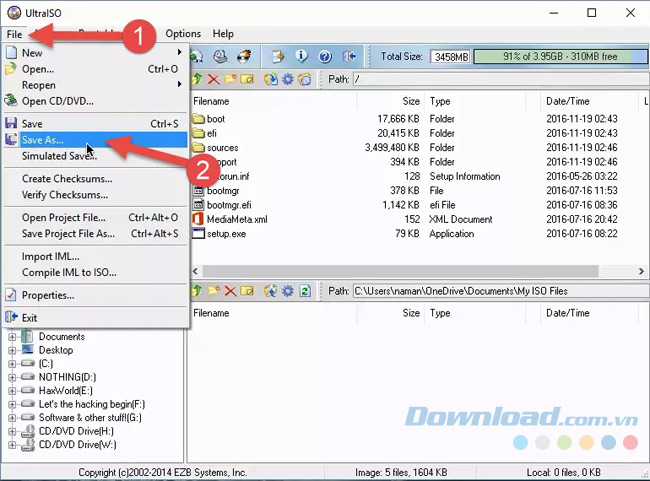Viewport: 650px width, 481px height.
Task: Click the gear icon in the lower local pane toolbar
Action: pyautogui.click(x=287, y=291)
